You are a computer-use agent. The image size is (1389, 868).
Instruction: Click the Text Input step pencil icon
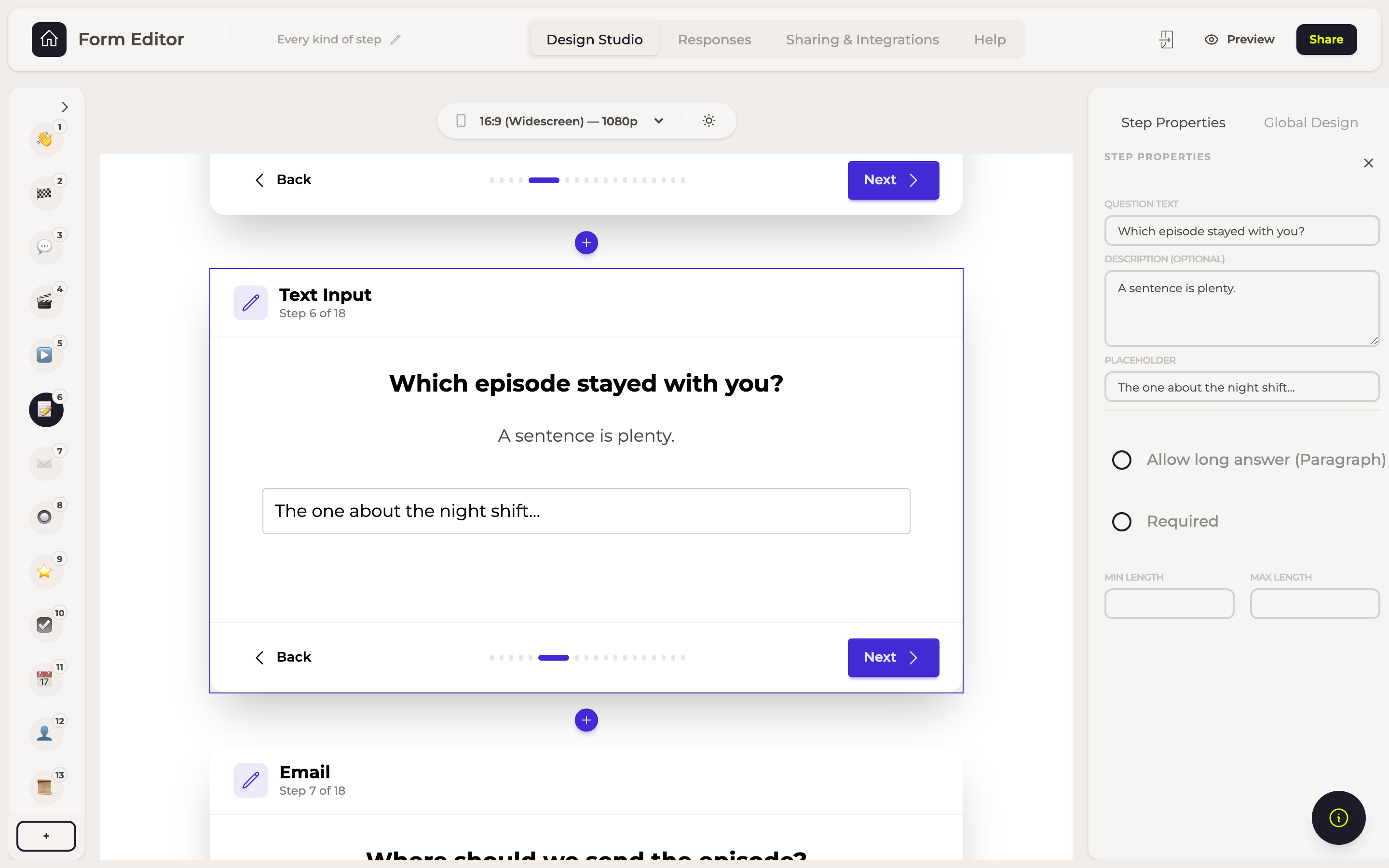pyautogui.click(x=250, y=302)
